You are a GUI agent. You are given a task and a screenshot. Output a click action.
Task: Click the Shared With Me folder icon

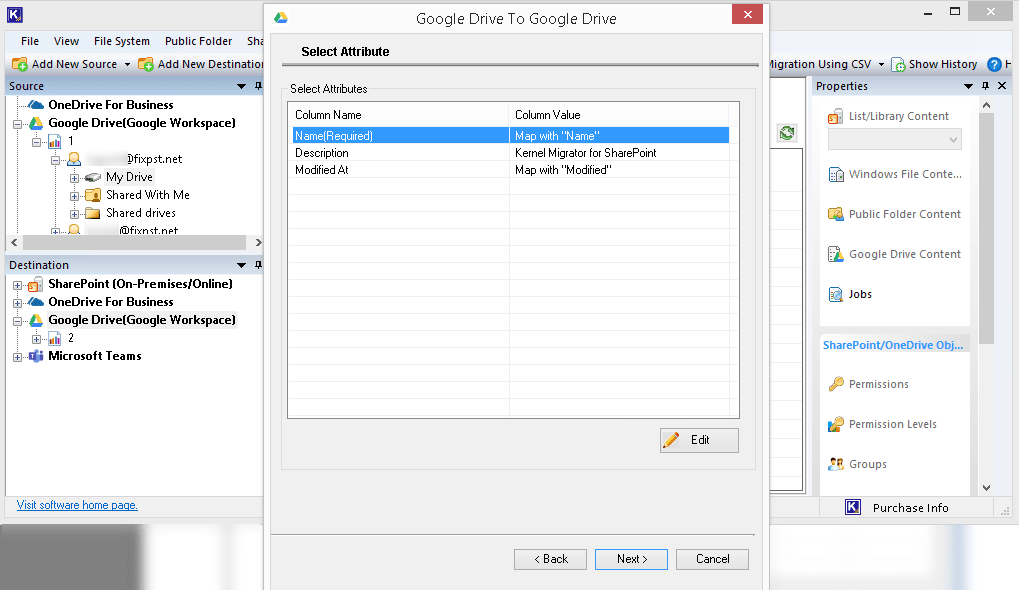[x=93, y=195]
